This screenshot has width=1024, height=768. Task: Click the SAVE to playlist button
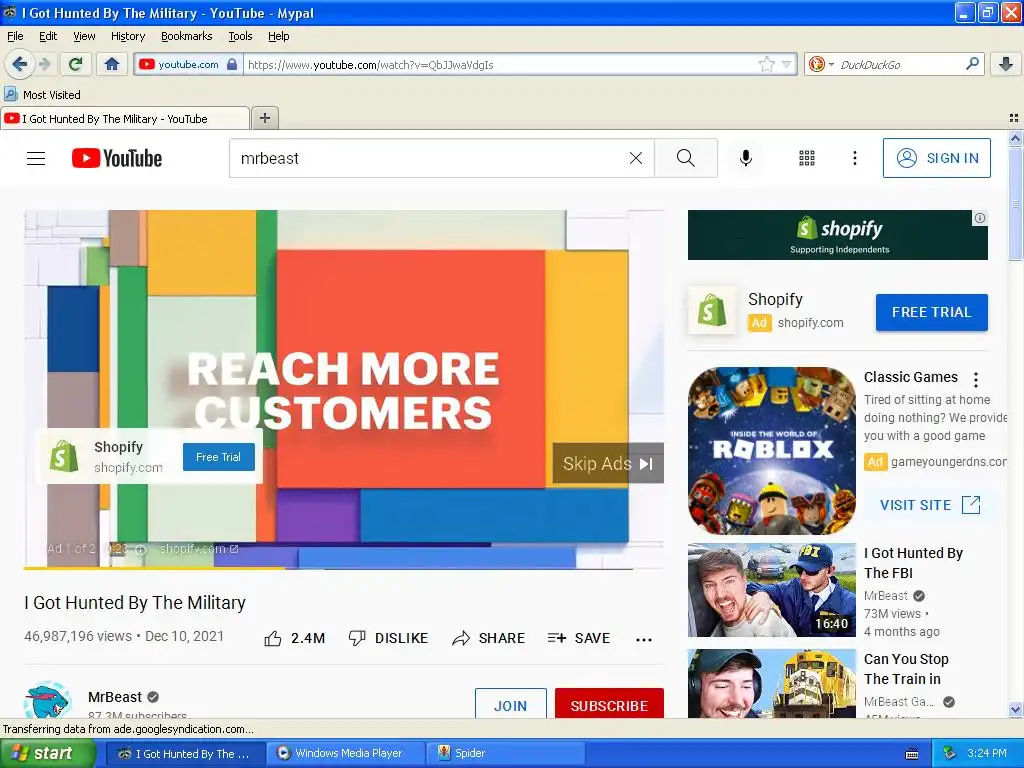579,638
